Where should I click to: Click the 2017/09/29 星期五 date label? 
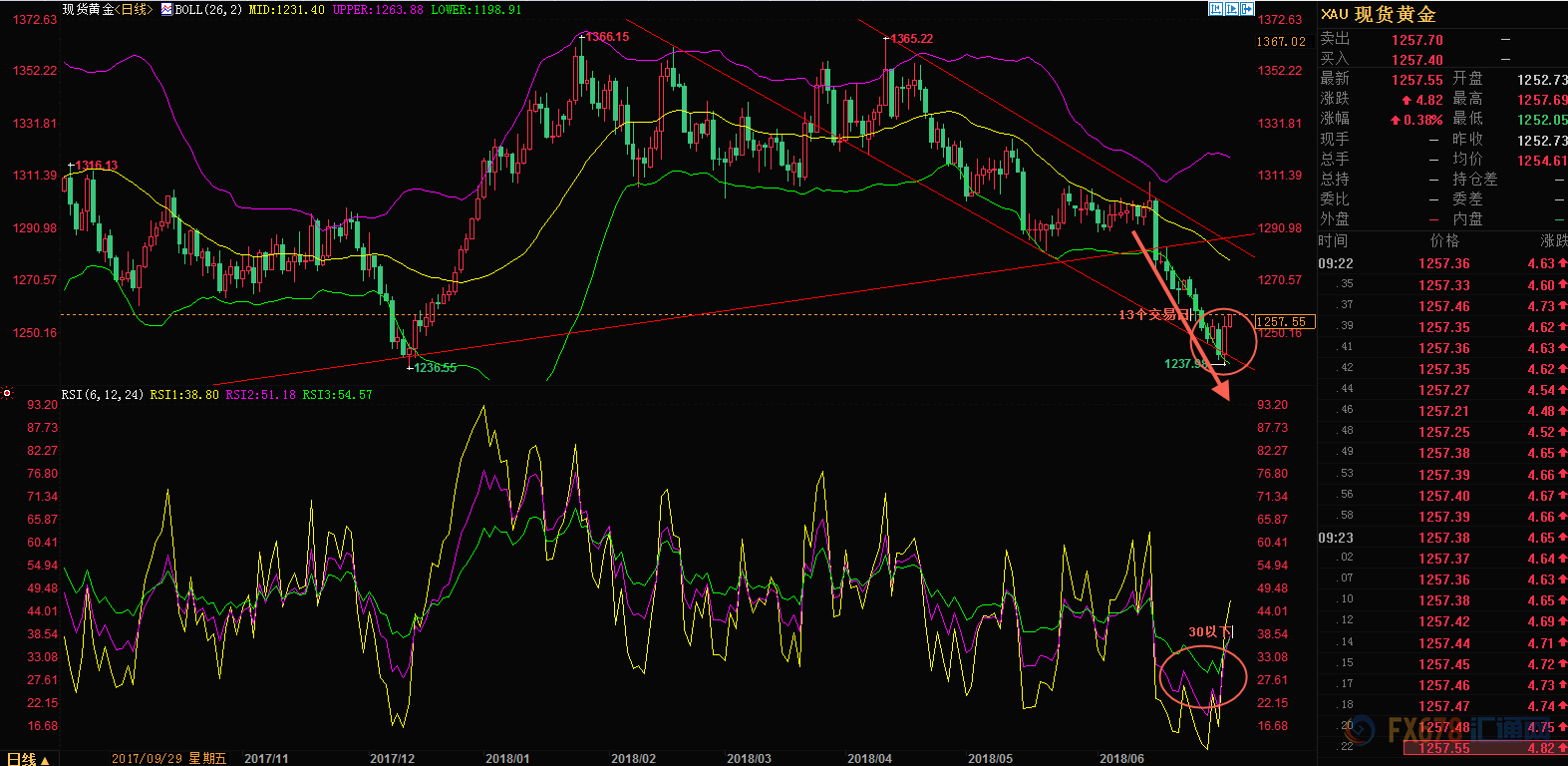click(168, 759)
